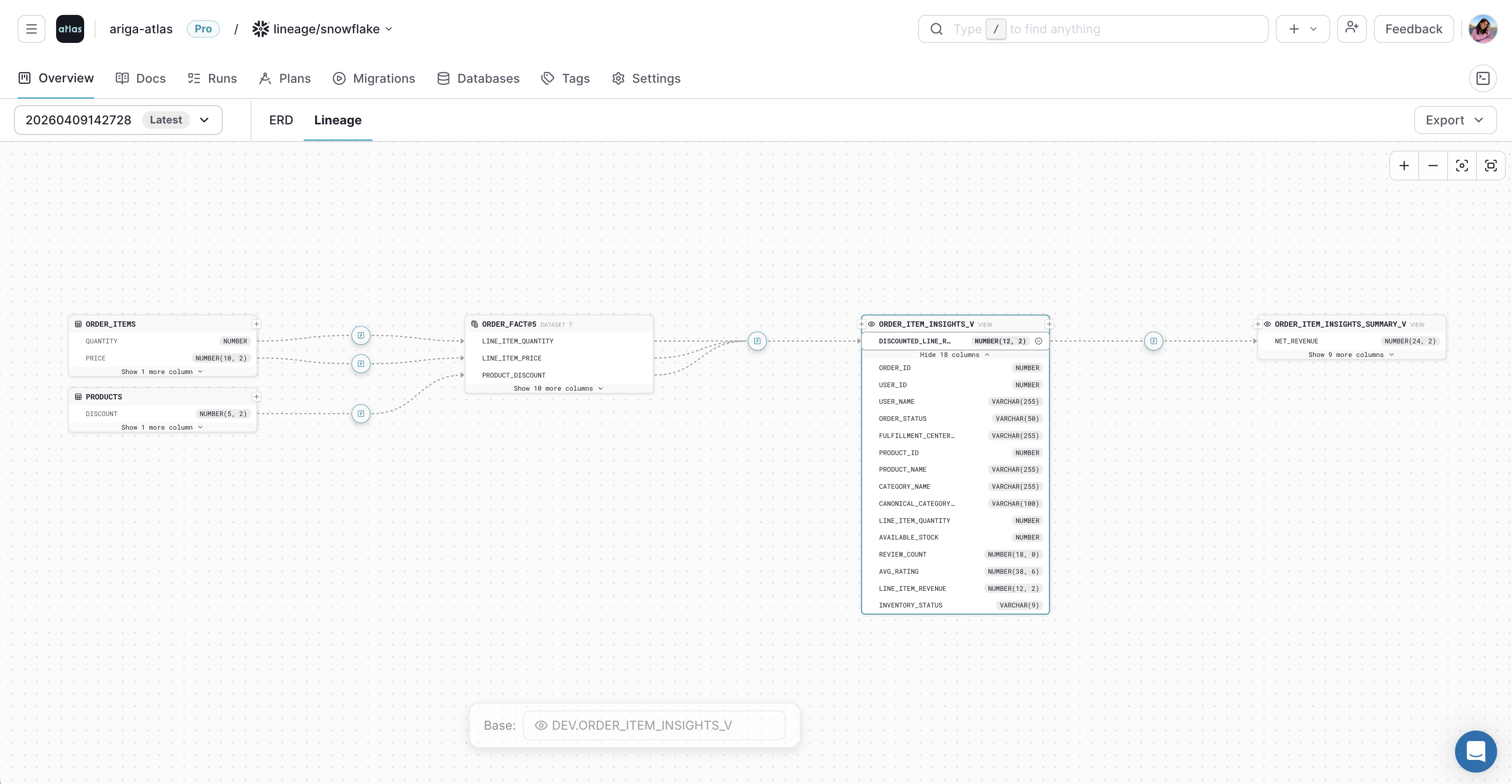Open the lineage/snowflake project dropdown
This screenshot has width=1512, height=784.
pos(390,28)
